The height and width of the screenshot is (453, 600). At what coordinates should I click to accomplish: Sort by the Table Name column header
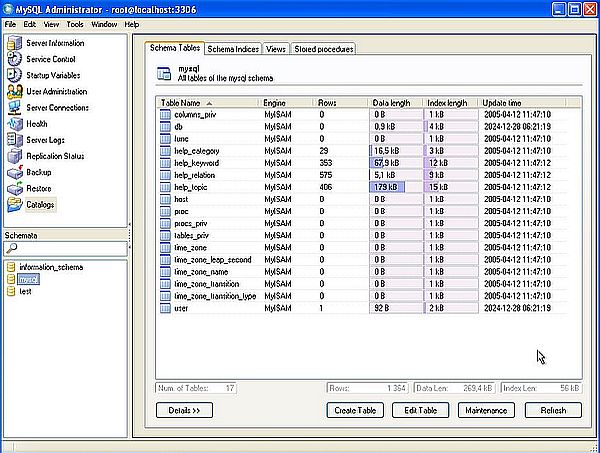pyautogui.click(x=208, y=103)
